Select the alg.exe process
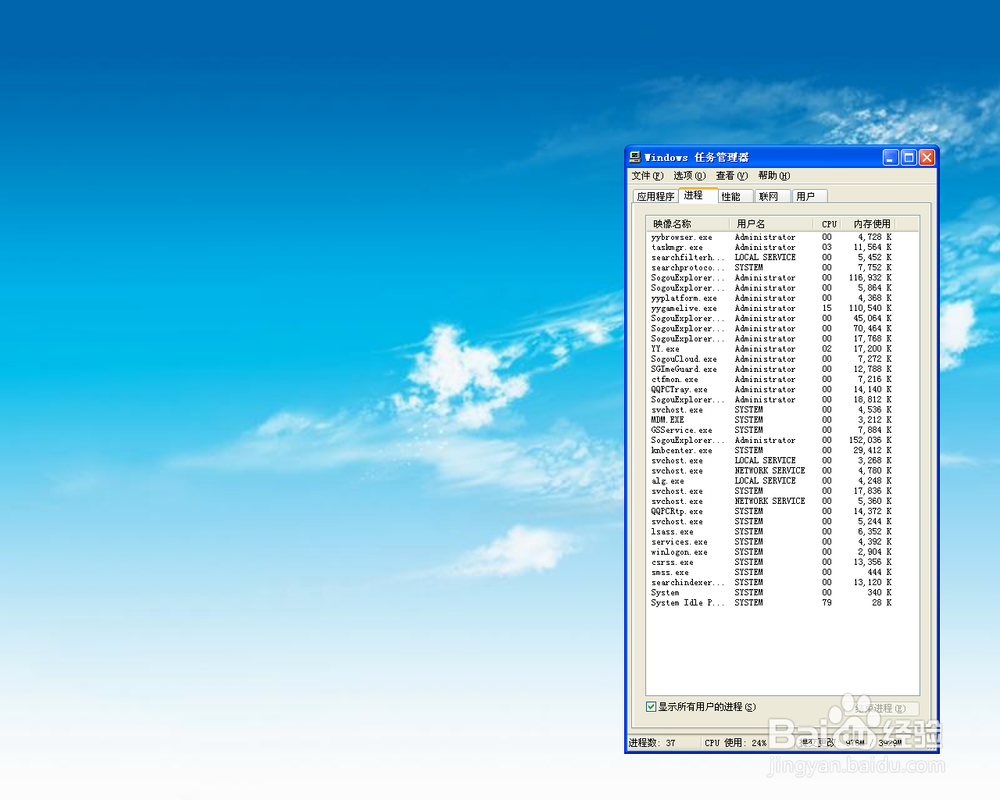The image size is (1000, 800). pos(771,481)
